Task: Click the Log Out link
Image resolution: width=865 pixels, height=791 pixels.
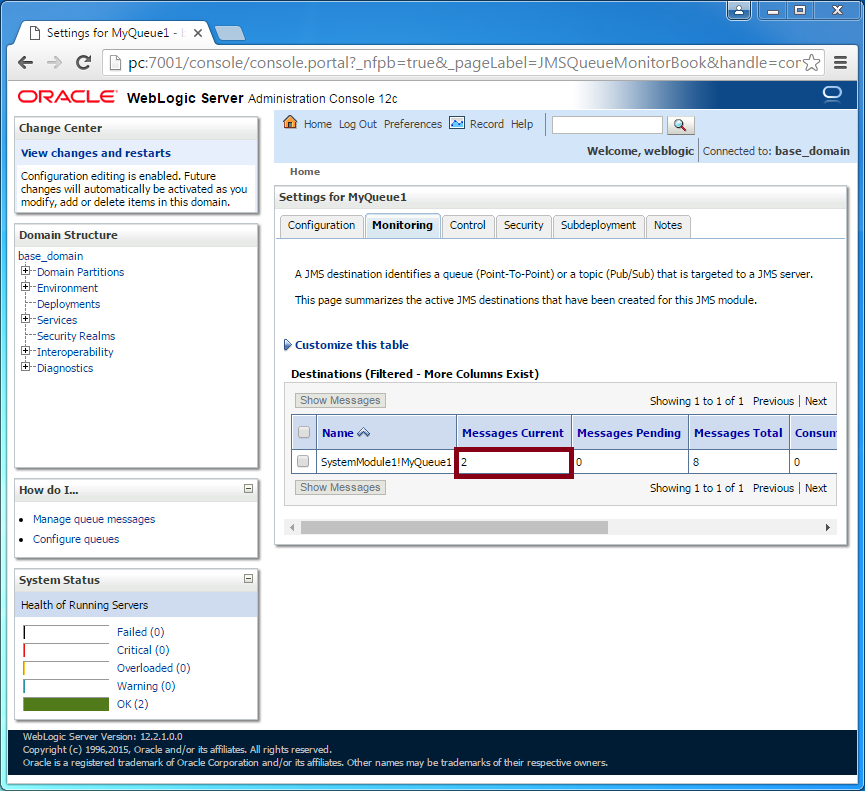Action: [x=357, y=124]
